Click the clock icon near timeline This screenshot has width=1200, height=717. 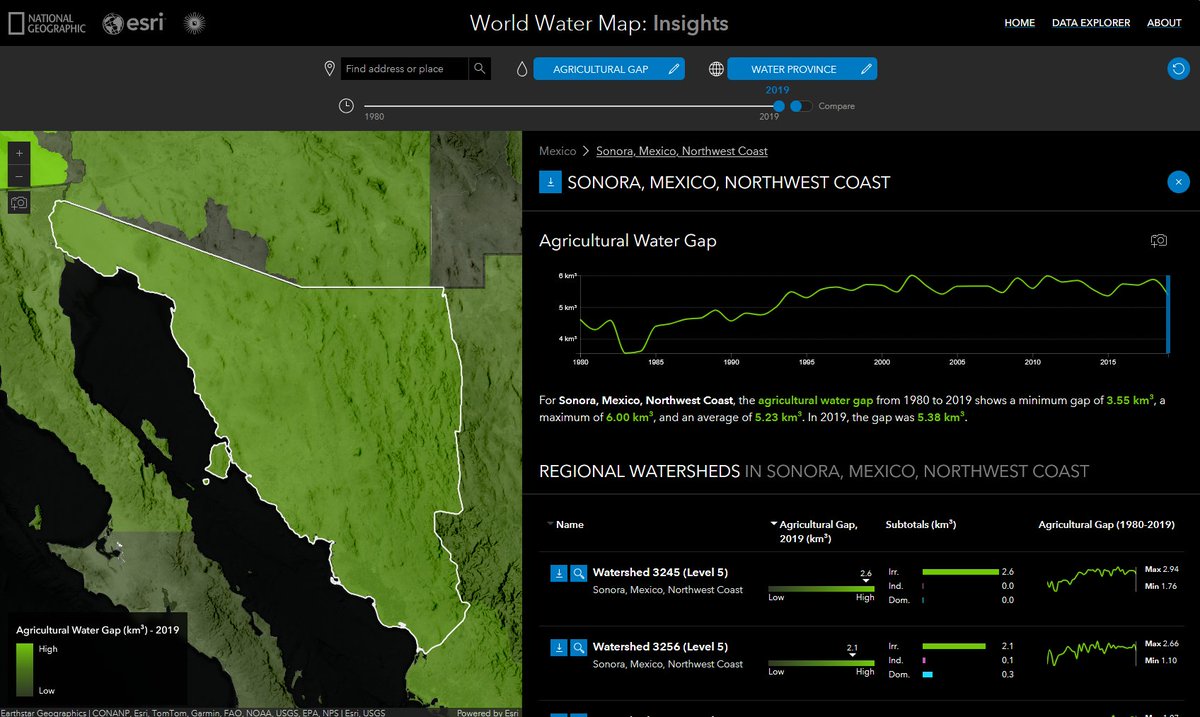pos(346,106)
